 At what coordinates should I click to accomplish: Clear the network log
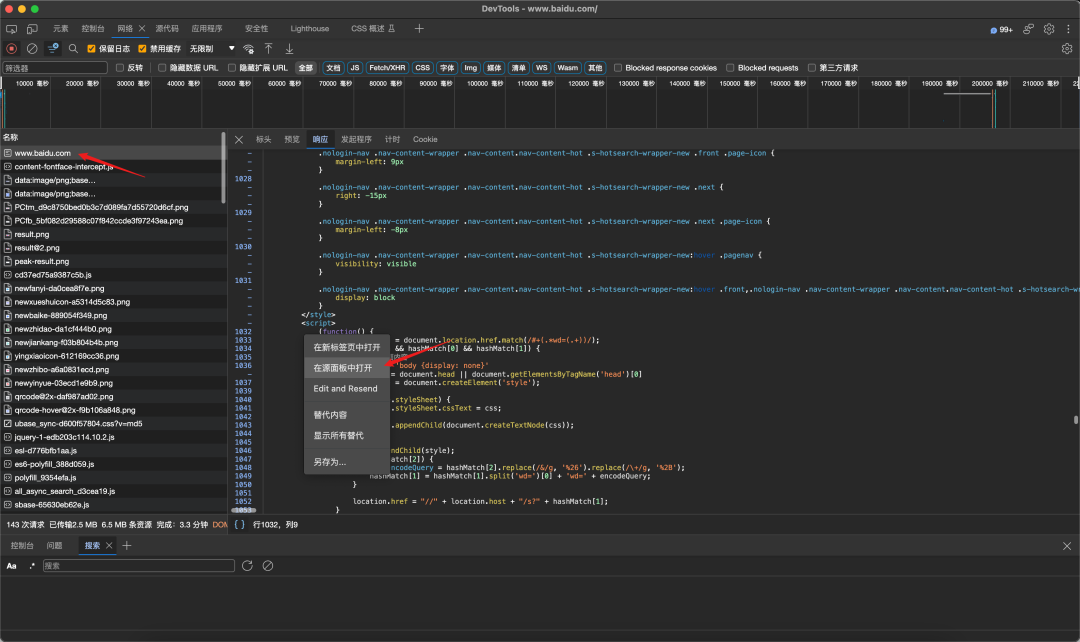pos(32,48)
